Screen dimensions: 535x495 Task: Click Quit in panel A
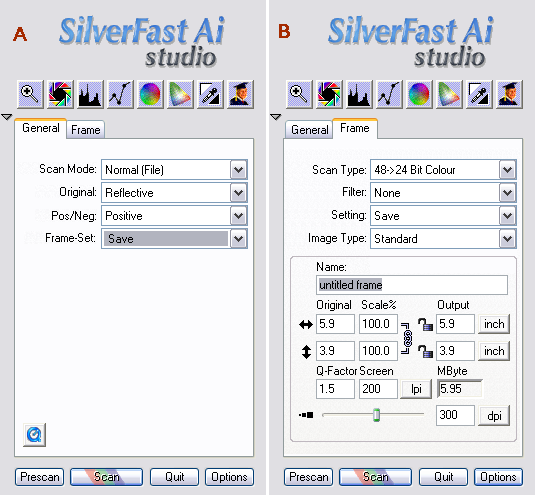coord(174,477)
